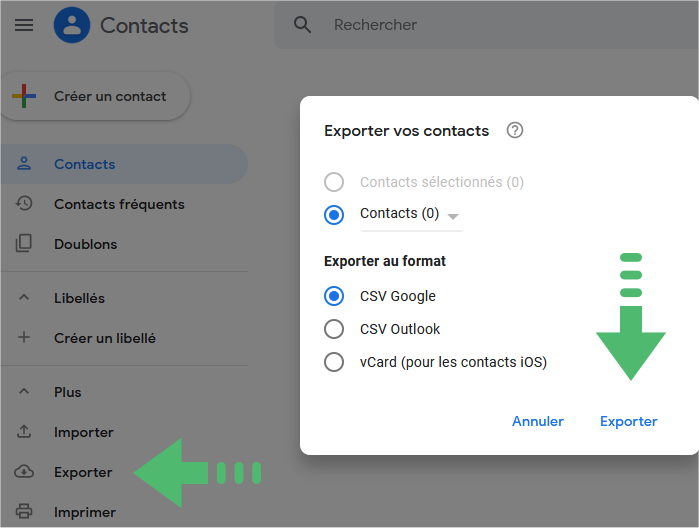This screenshot has height=528, width=699.
Task: Click the blue Contacts app logo
Action: [x=72, y=25]
